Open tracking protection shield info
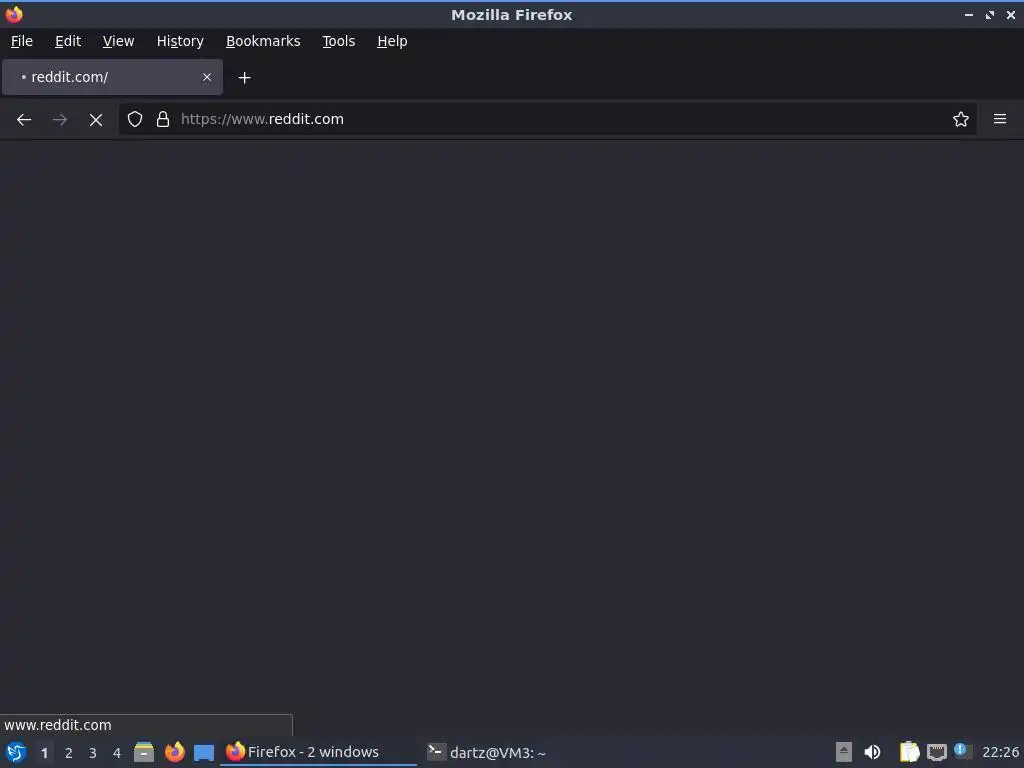 point(135,119)
